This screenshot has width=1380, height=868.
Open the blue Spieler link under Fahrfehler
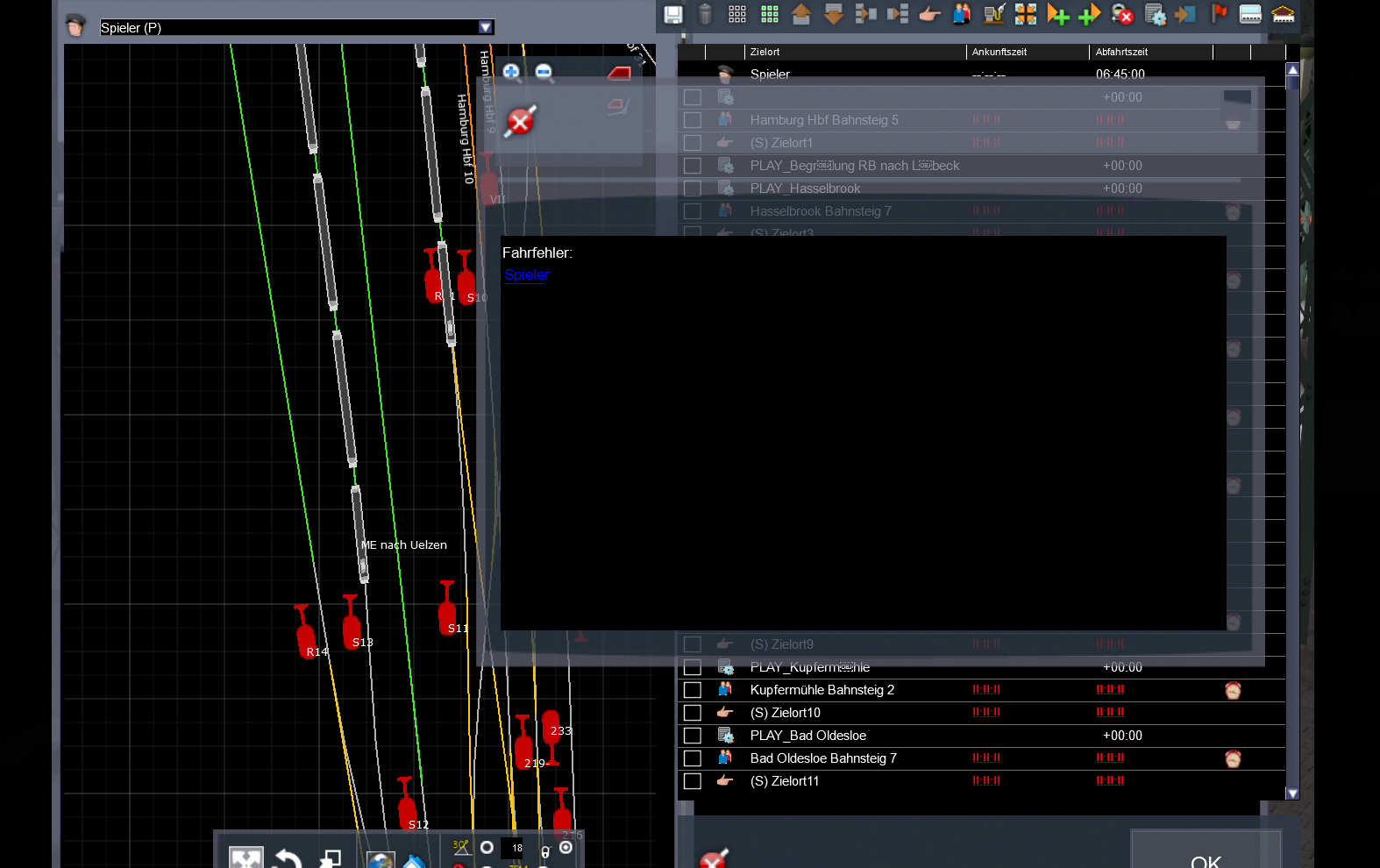pyautogui.click(x=527, y=275)
